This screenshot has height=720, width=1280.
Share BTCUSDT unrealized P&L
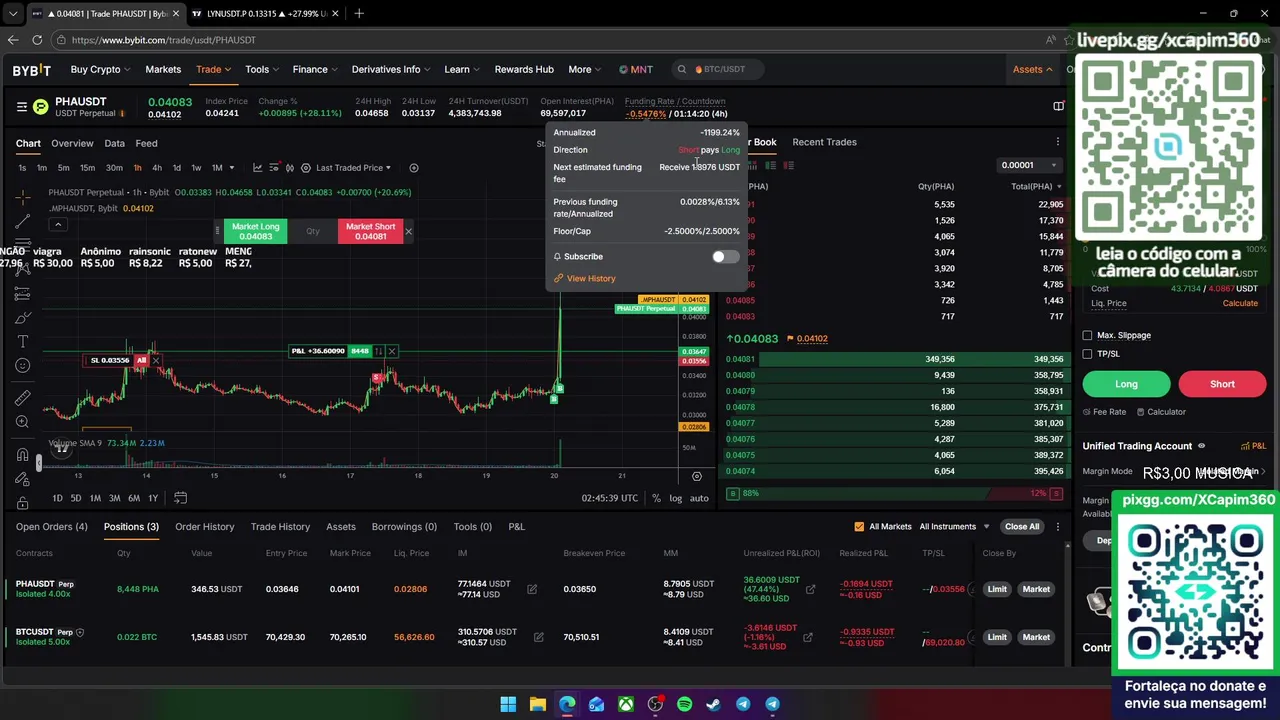pos(808,637)
